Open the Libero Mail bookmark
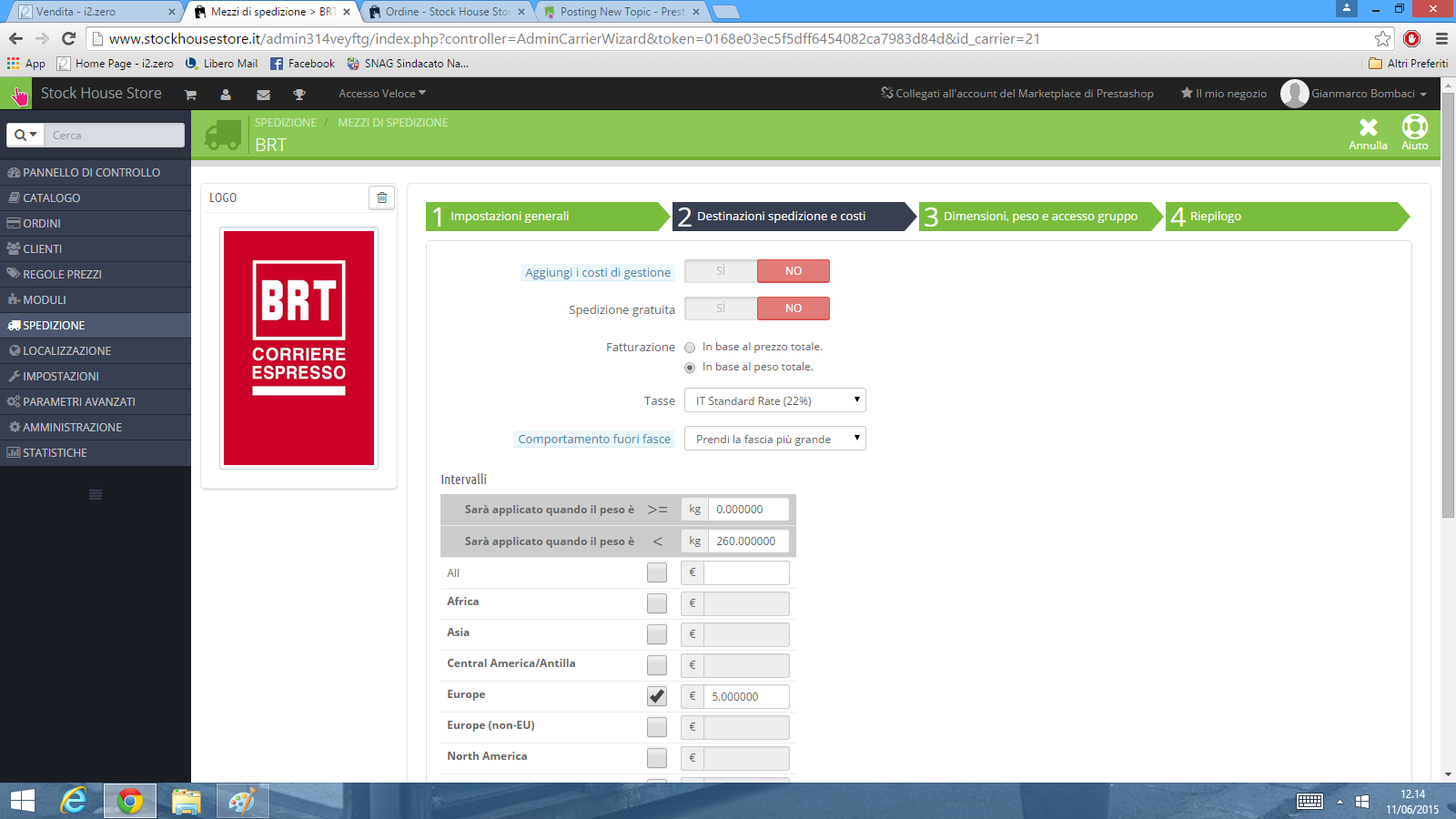 pos(221,64)
